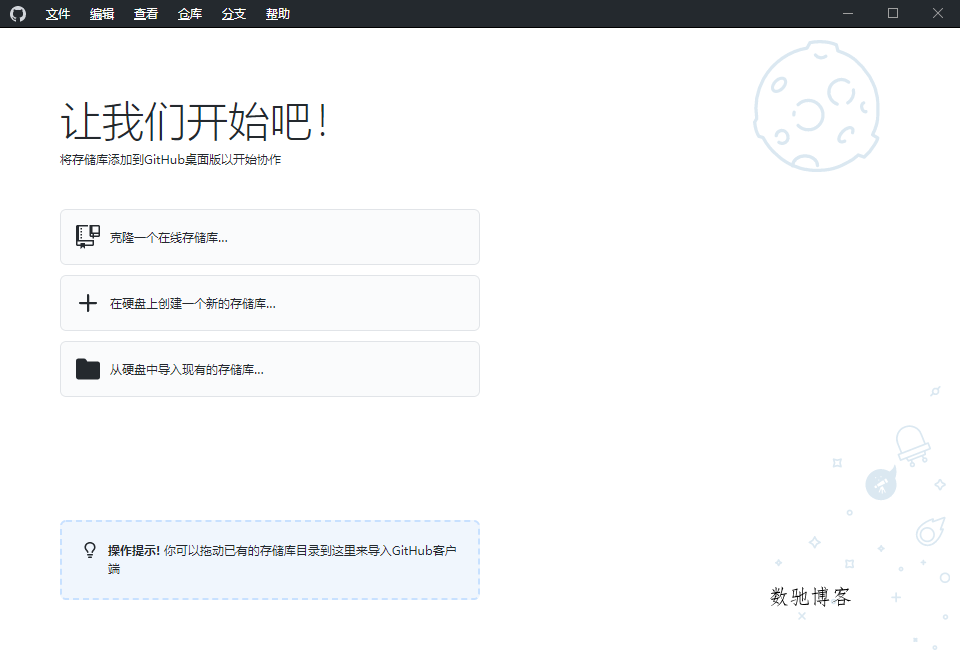Close the GitHub Desktop window
Viewport: 960px width, 660px height.
click(x=937, y=13)
